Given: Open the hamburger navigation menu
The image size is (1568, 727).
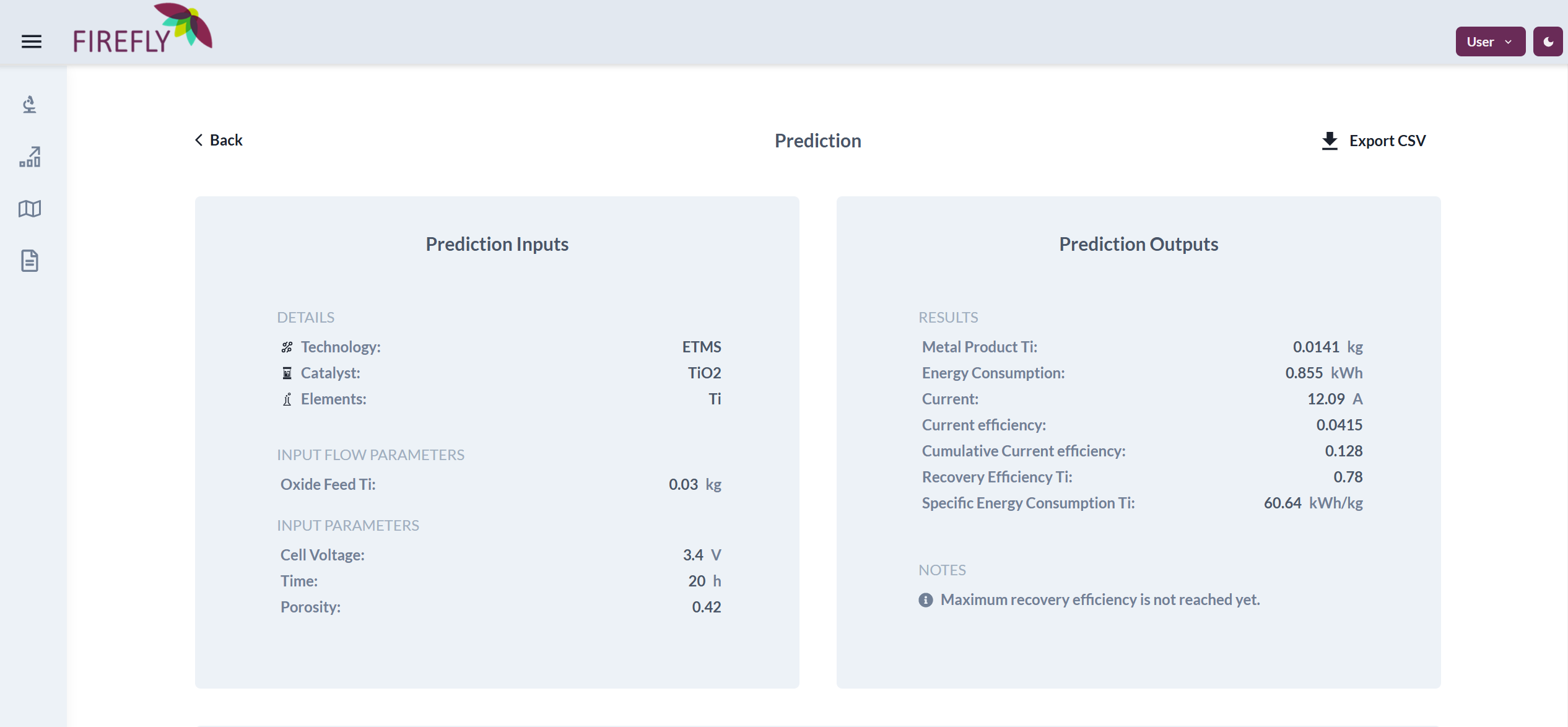Looking at the screenshot, I should point(32,41).
